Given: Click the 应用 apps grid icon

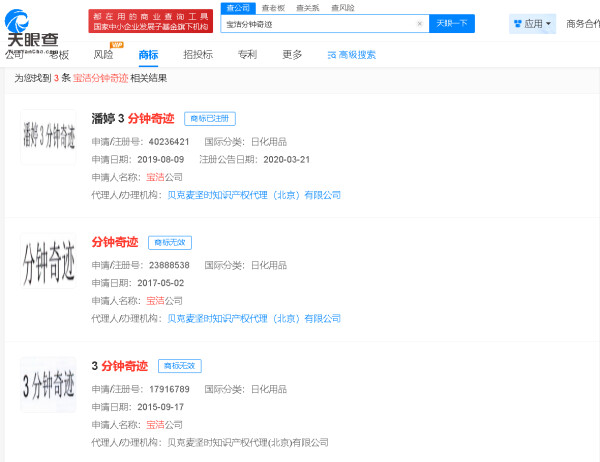Looking at the screenshot, I should coord(518,24).
